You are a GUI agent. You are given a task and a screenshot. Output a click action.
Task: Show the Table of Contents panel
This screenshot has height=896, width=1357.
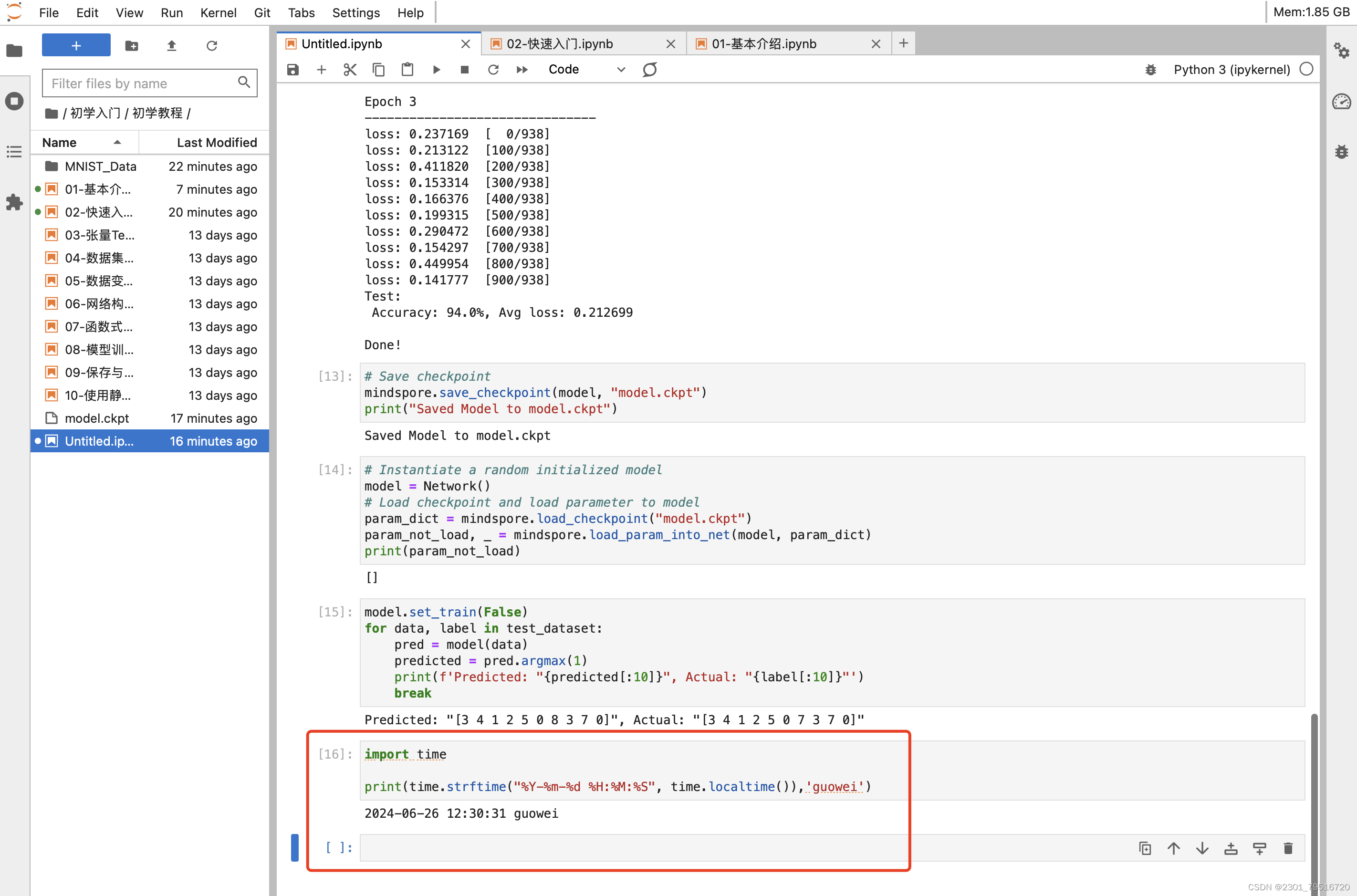coord(14,151)
